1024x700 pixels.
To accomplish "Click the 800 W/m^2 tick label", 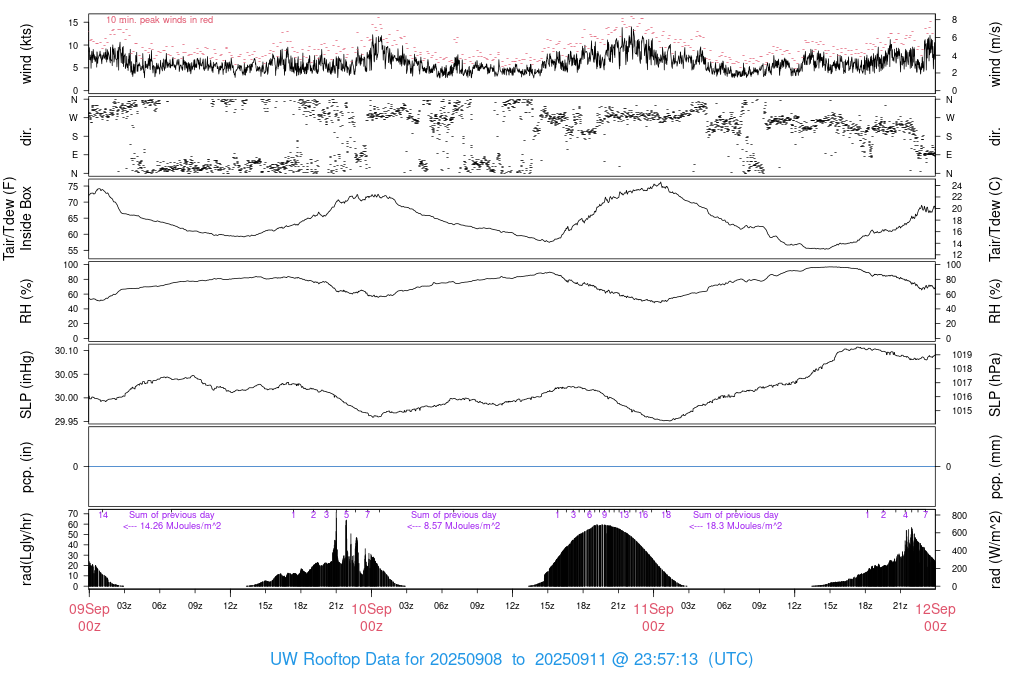I will click(959, 516).
